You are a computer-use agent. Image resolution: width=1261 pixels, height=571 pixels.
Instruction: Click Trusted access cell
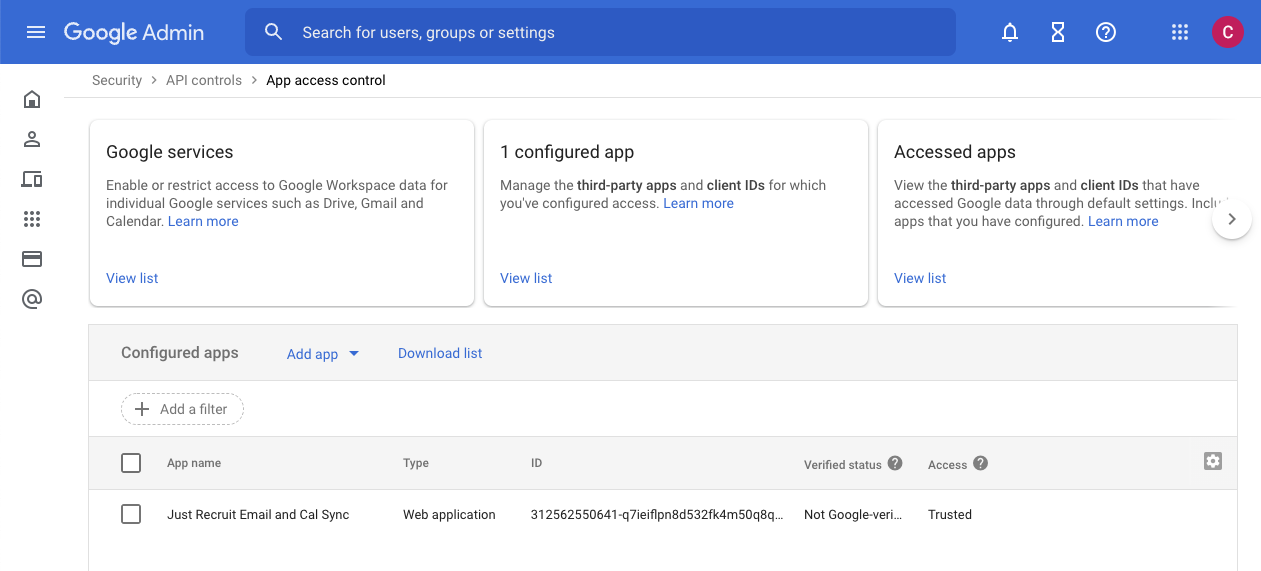tap(950, 514)
